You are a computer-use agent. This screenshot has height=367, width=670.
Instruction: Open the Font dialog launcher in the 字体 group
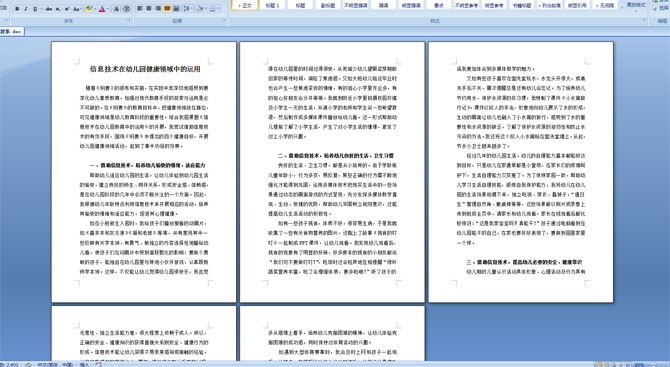tap(129, 20)
